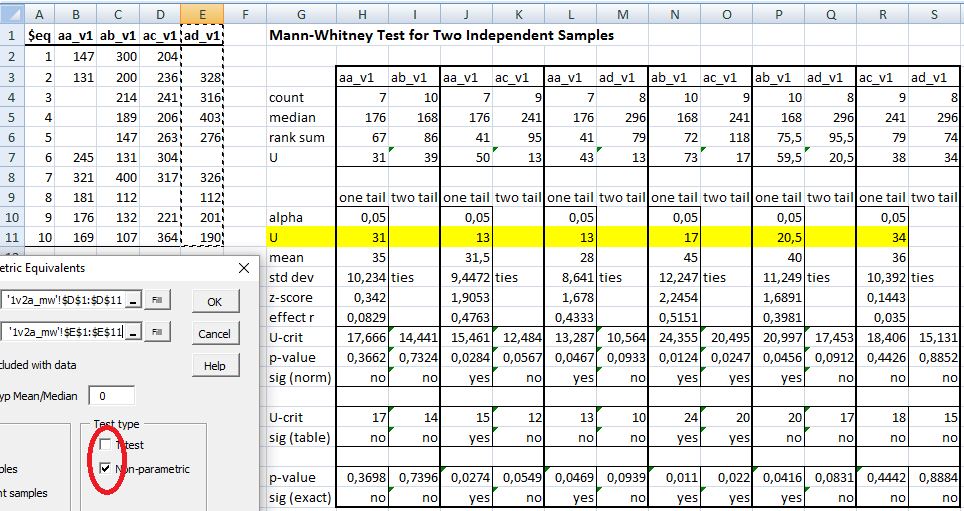Select column A header
The image size is (964, 511).
pos(39,14)
